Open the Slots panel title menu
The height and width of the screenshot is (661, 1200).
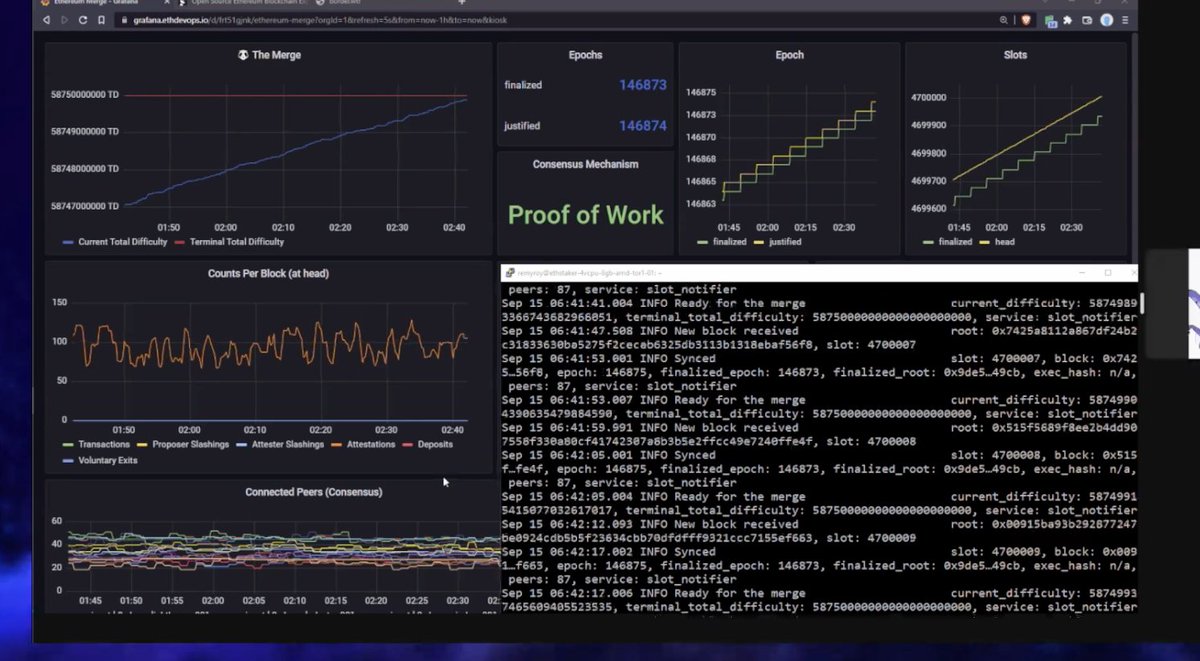tap(1015, 55)
